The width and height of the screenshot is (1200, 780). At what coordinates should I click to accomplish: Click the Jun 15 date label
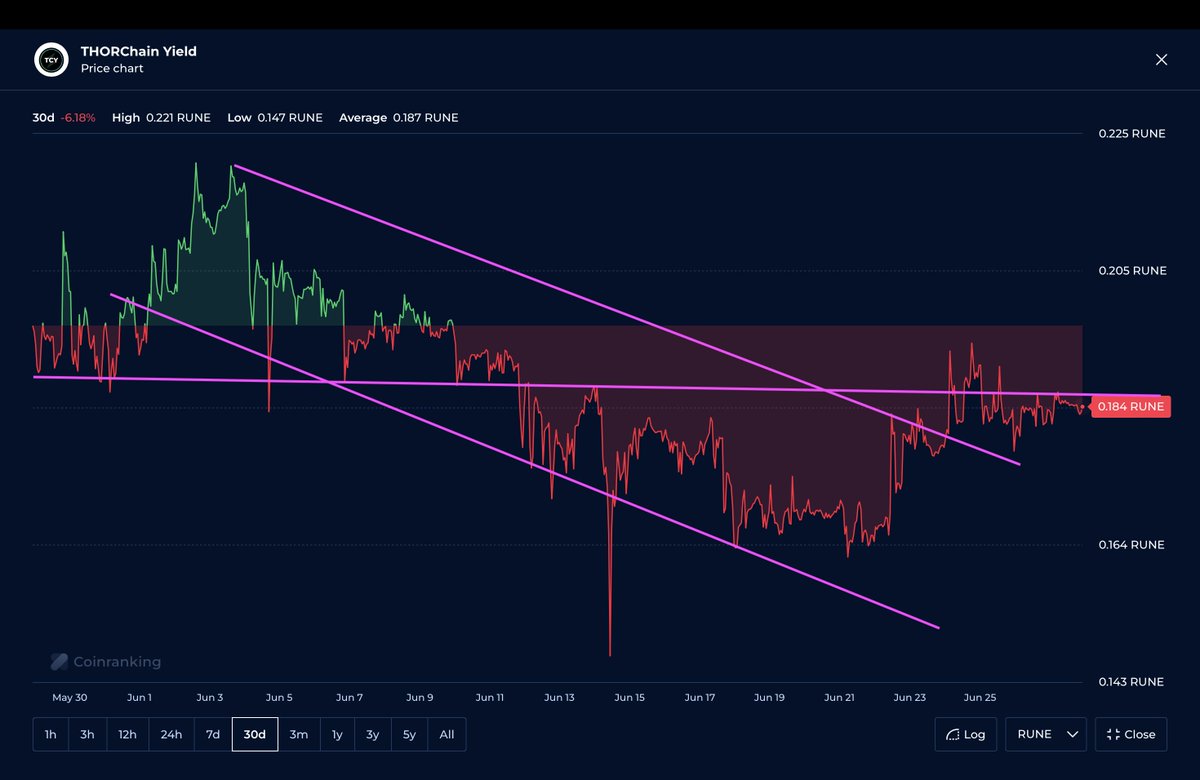[630, 697]
